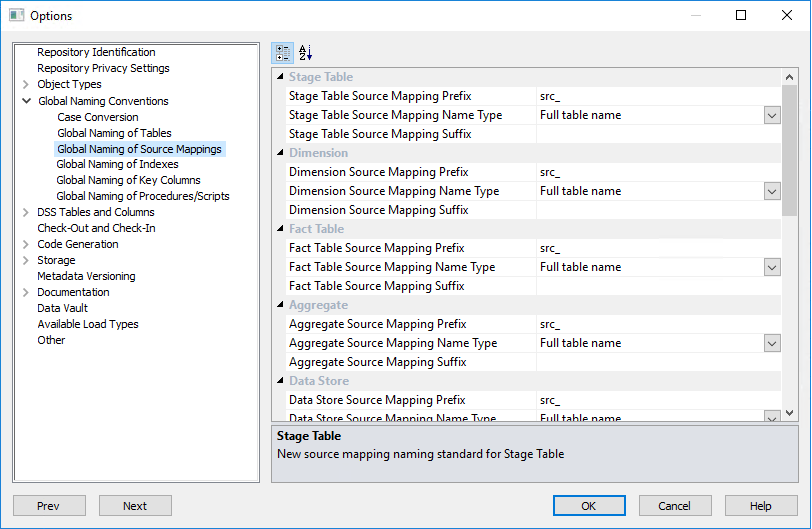812x529 pixels.
Task: Select Global Naming of Tables
Action: click(x=114, y=133)
